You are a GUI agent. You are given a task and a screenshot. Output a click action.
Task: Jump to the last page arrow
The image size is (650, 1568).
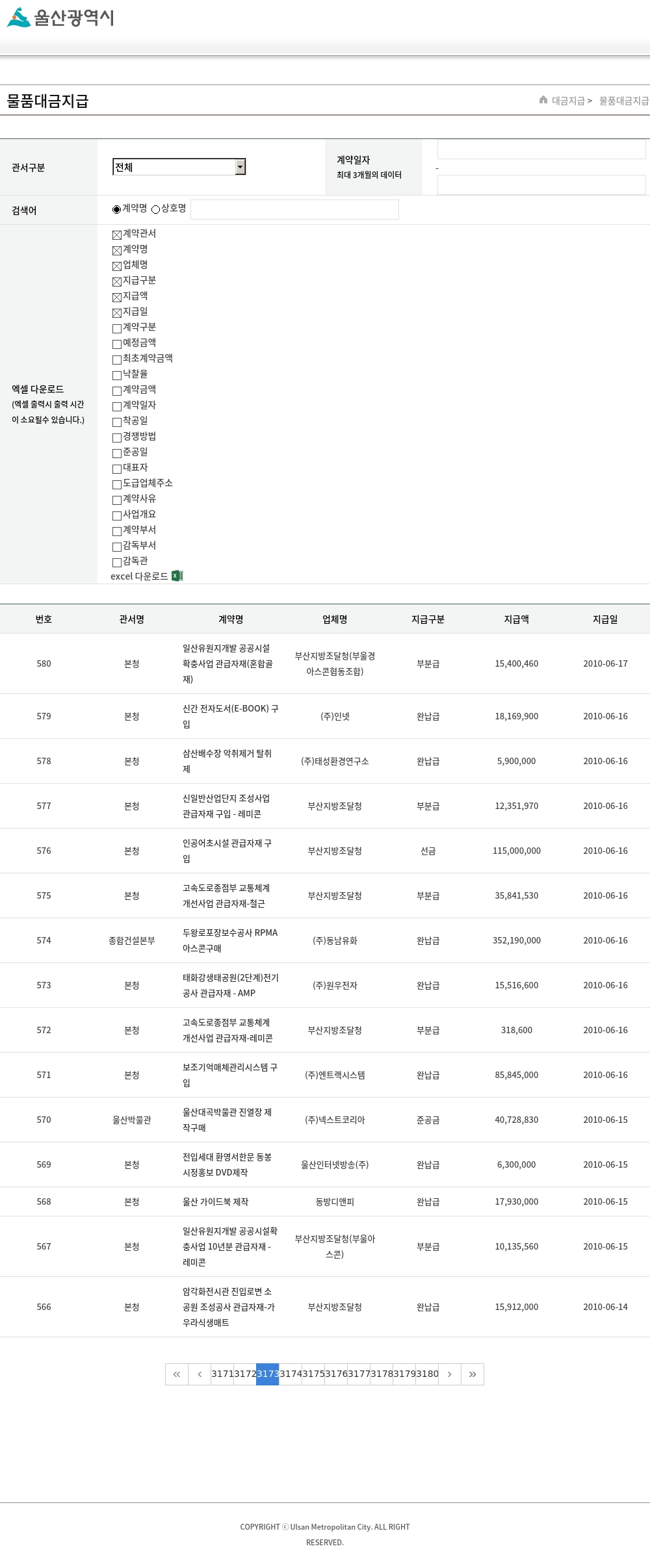coord(473,1374)
